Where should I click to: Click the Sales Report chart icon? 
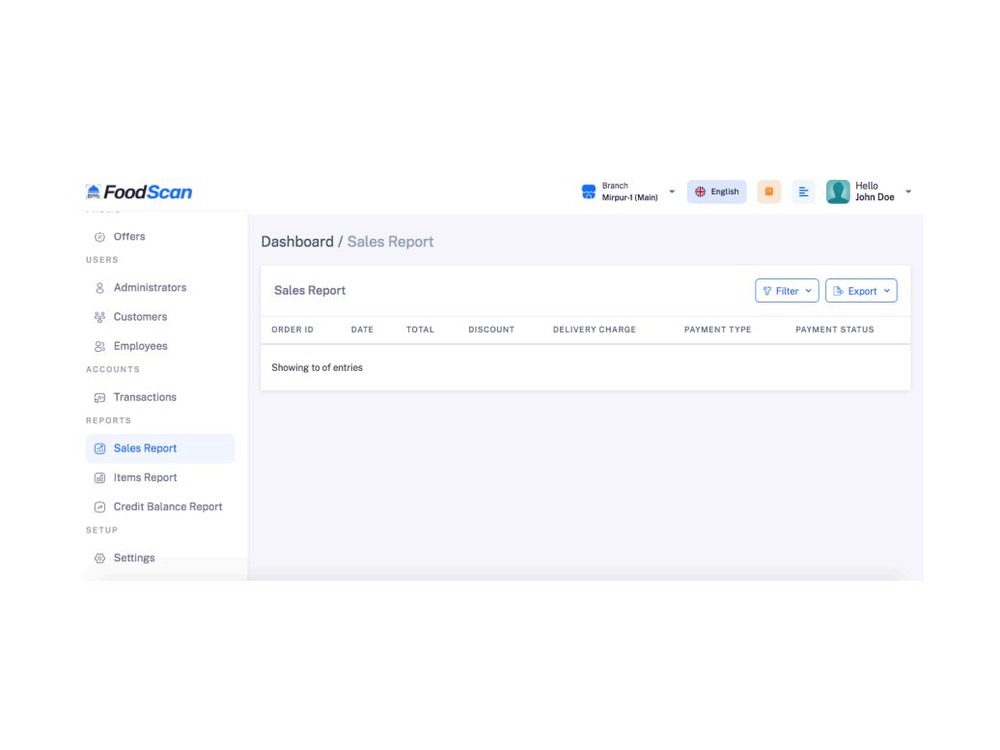coord(99,449)
